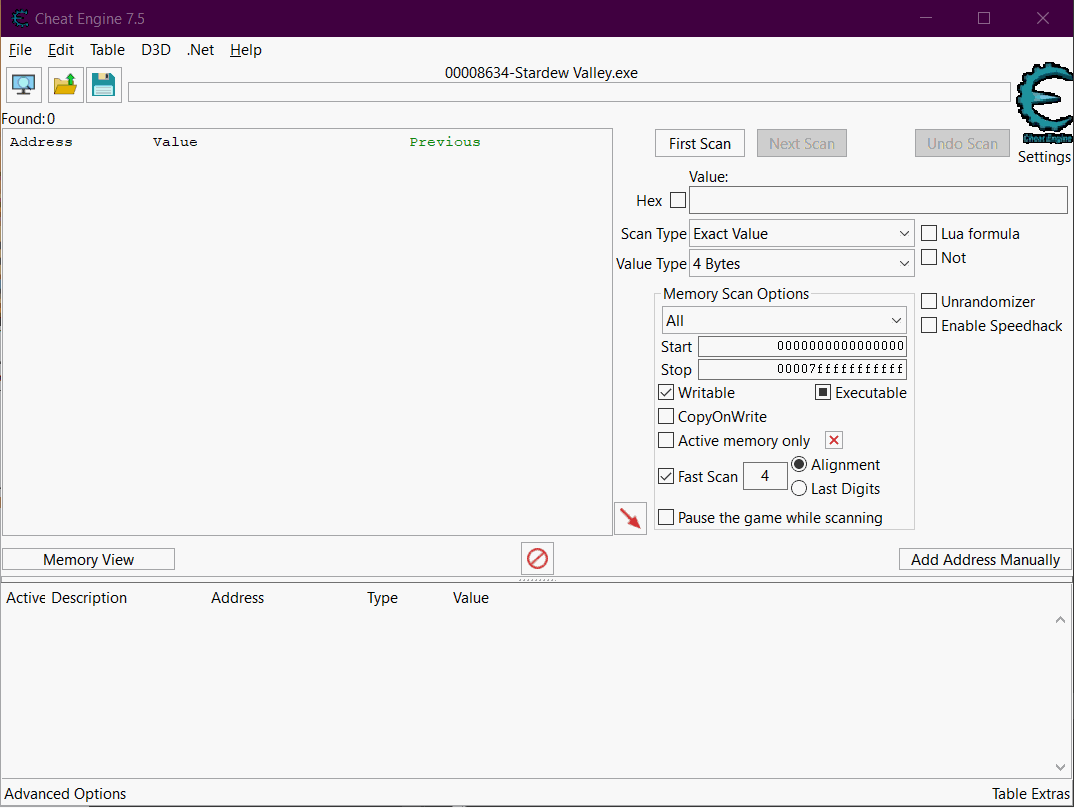The width and height of the screenshot is (1074, 808).
Task: Click the Value column header in results
Action: point(175,142)
